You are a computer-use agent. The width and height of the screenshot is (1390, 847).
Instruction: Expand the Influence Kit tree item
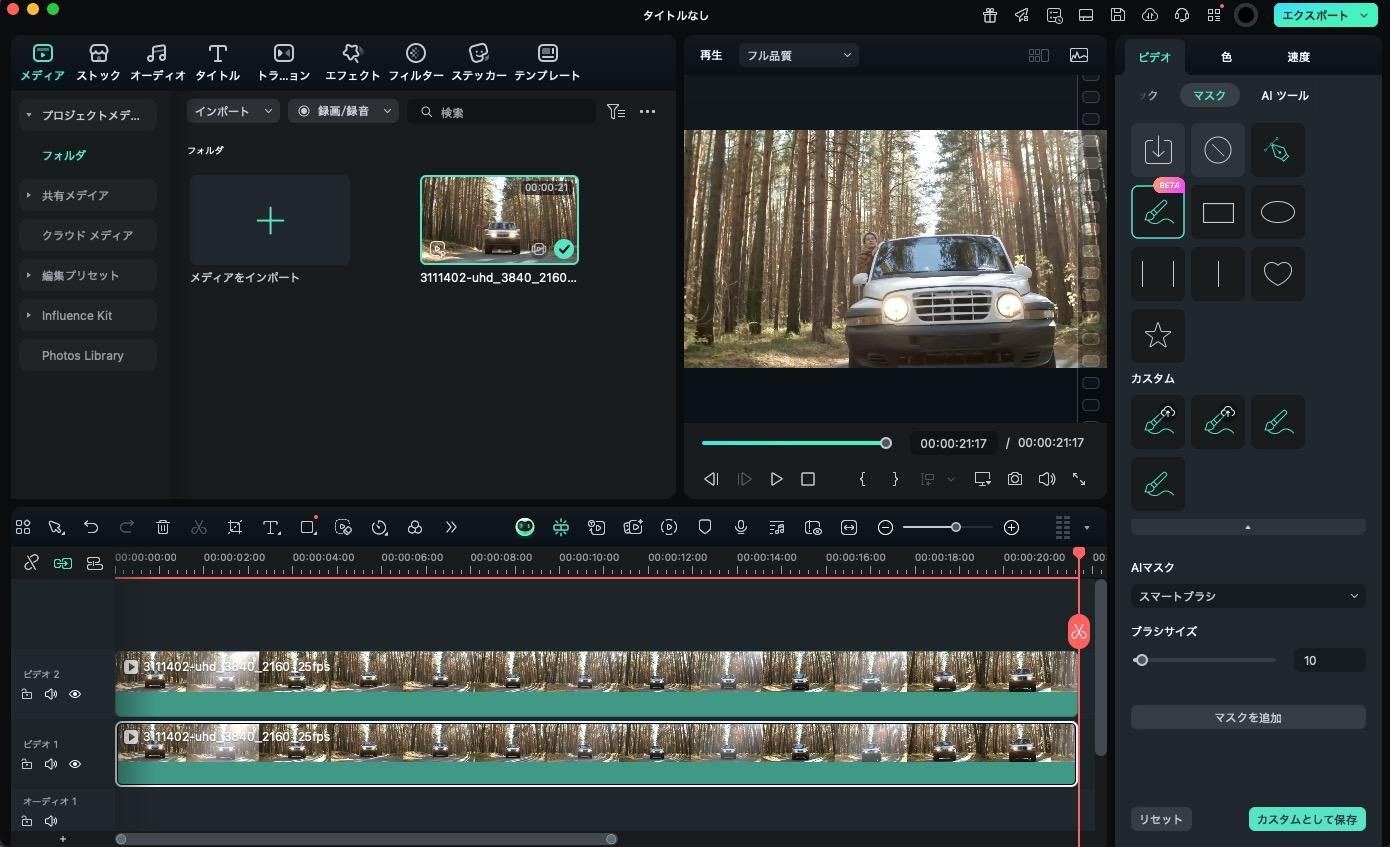coord(29,315)
